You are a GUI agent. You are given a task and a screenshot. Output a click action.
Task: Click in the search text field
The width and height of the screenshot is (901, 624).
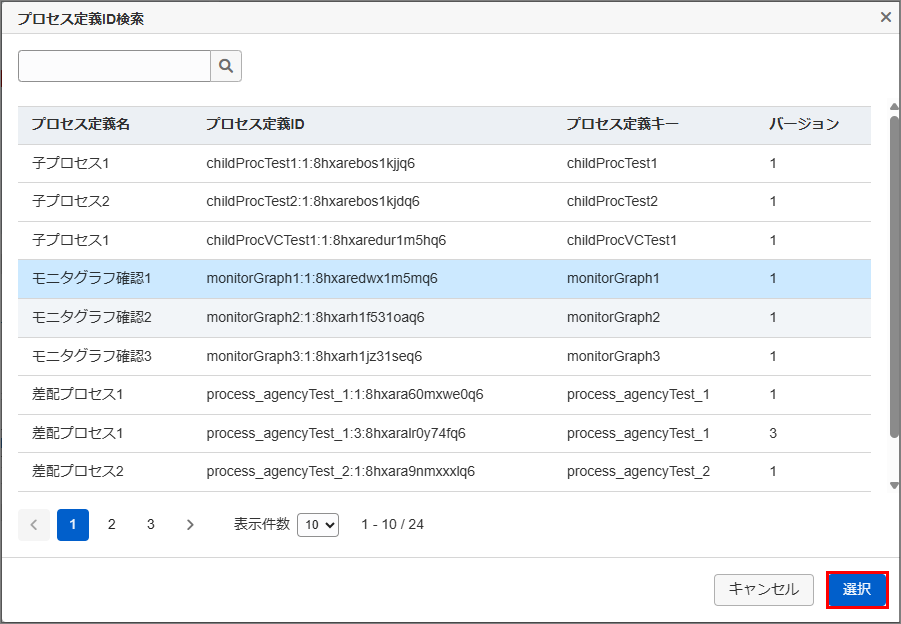coord(114,66)
